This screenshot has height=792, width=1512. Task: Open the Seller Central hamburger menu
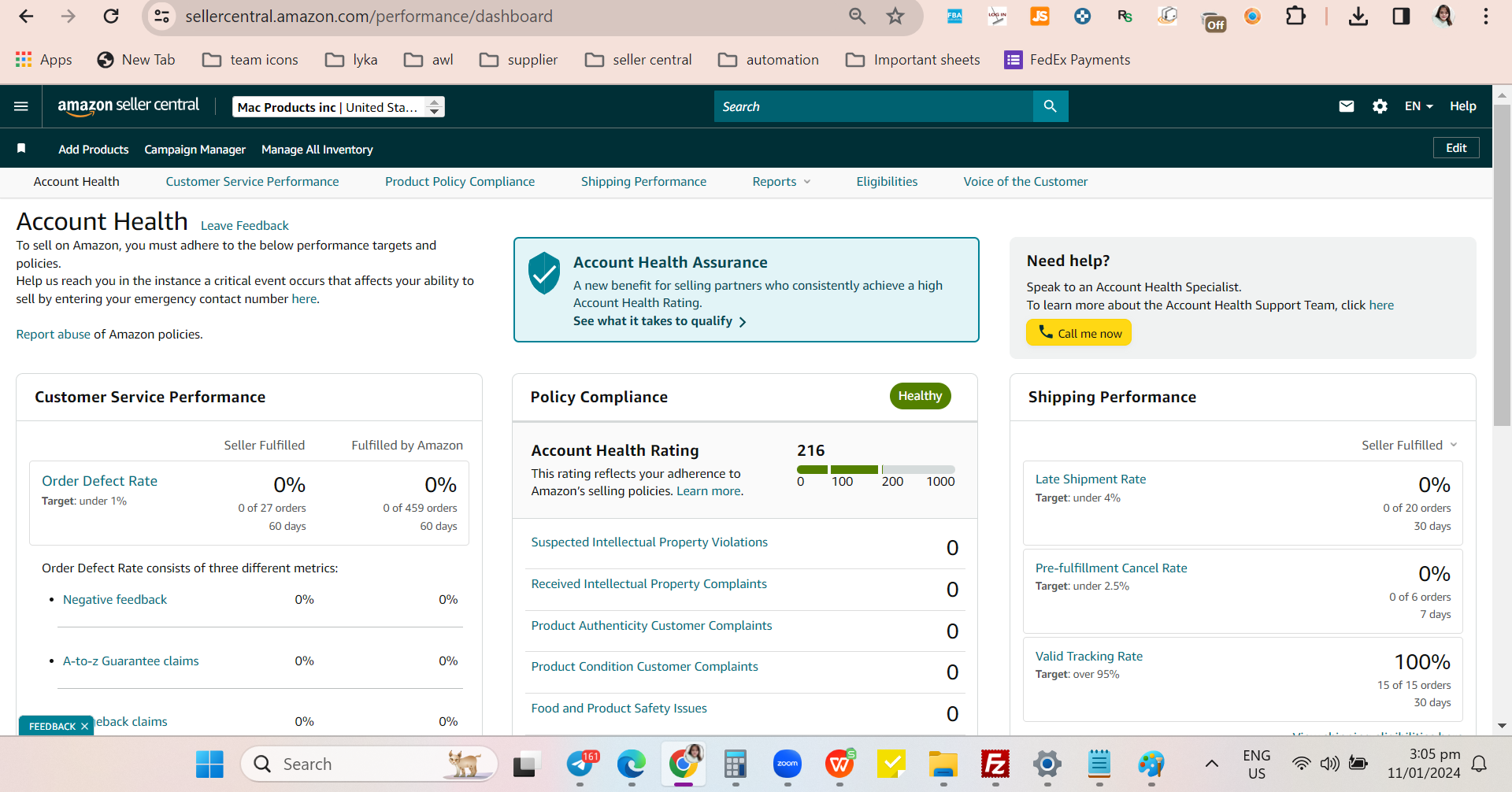point(21,106)
